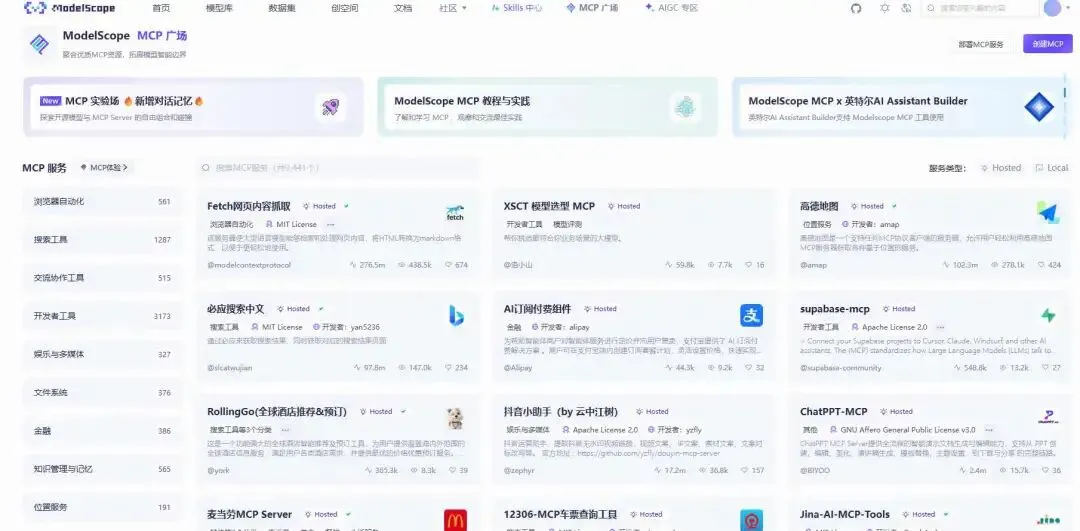This screenshot has height=531, width=1080.
Task: Click the Apache License 2.0 tag on 抖音小助手
Action: click(599, 430)
